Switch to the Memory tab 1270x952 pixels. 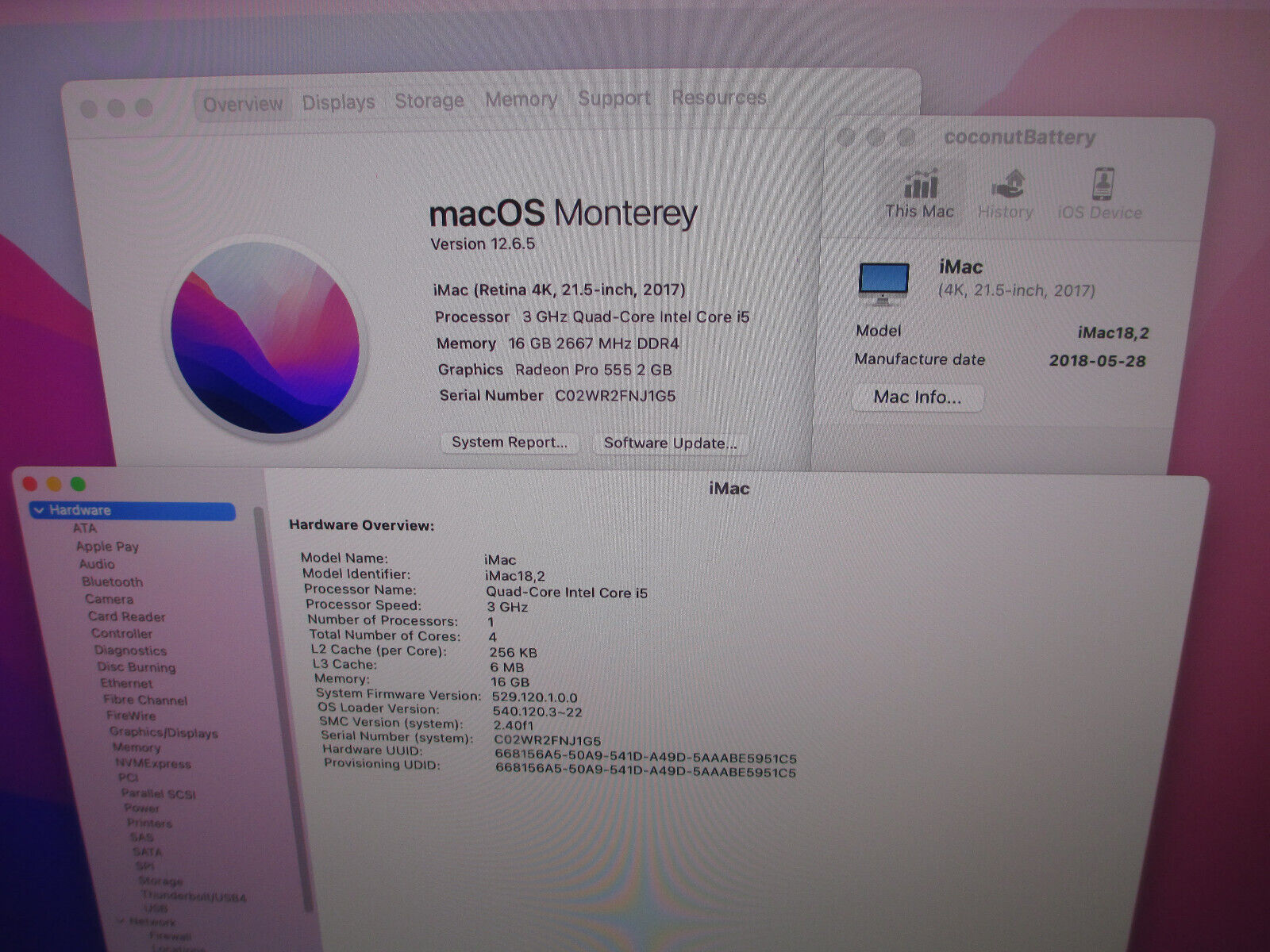[521, 100]
